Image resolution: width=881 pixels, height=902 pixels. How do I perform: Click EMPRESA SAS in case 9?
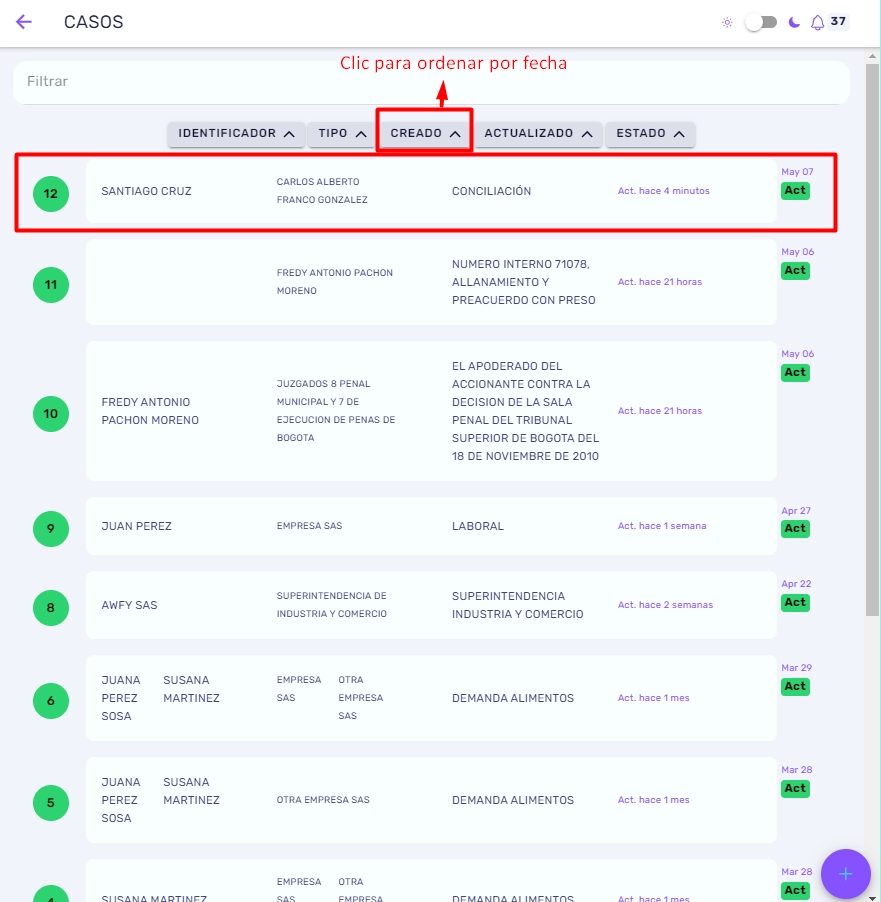tap(309, 526)
